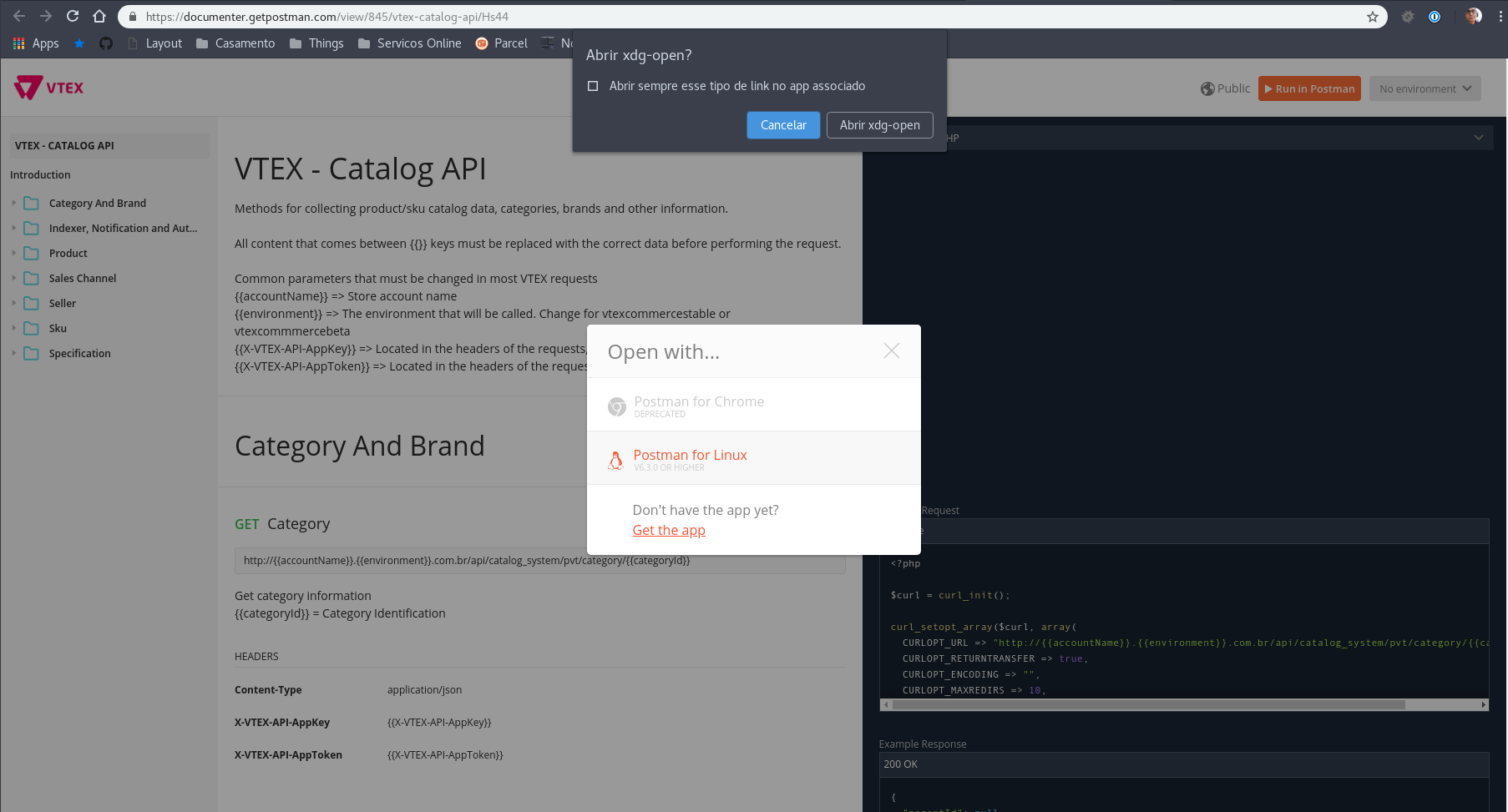Click the Indexer, Notification folder icon
Image resolution: width=1508 pixels, height=812 pixels.
[32, 228]
